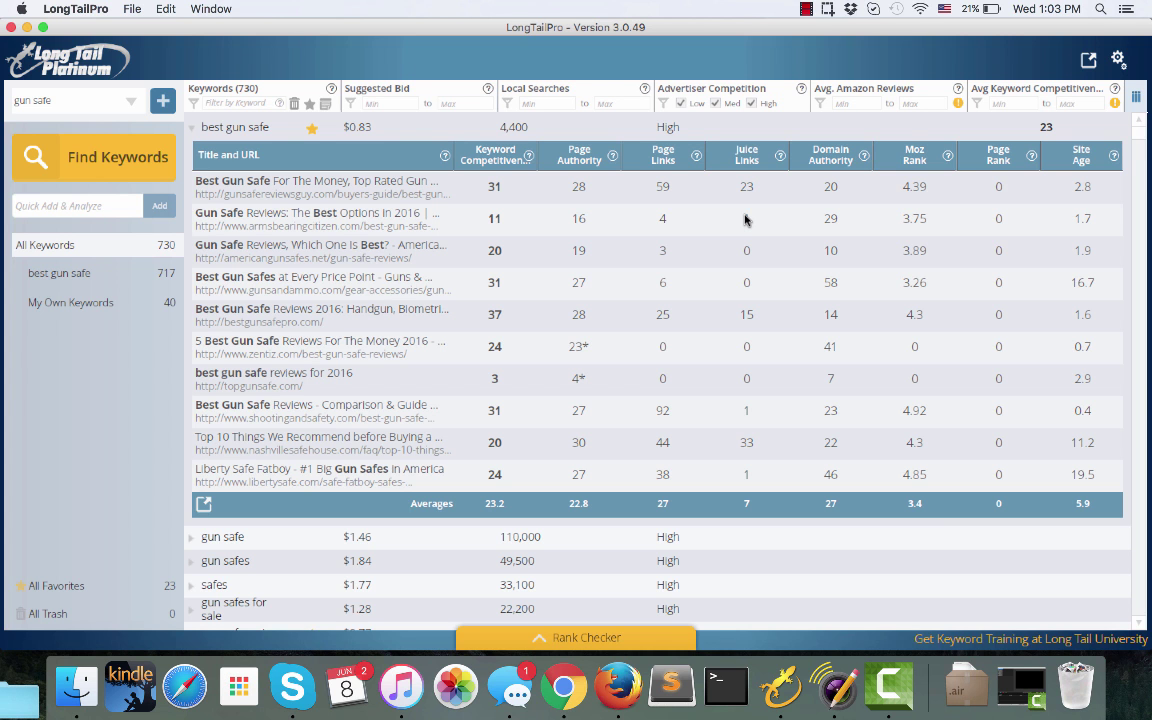The width and height of the screenshot is (1152, 720).
Task: Click the keyword table scrollbar up arrow
Action: [1139, 120]
